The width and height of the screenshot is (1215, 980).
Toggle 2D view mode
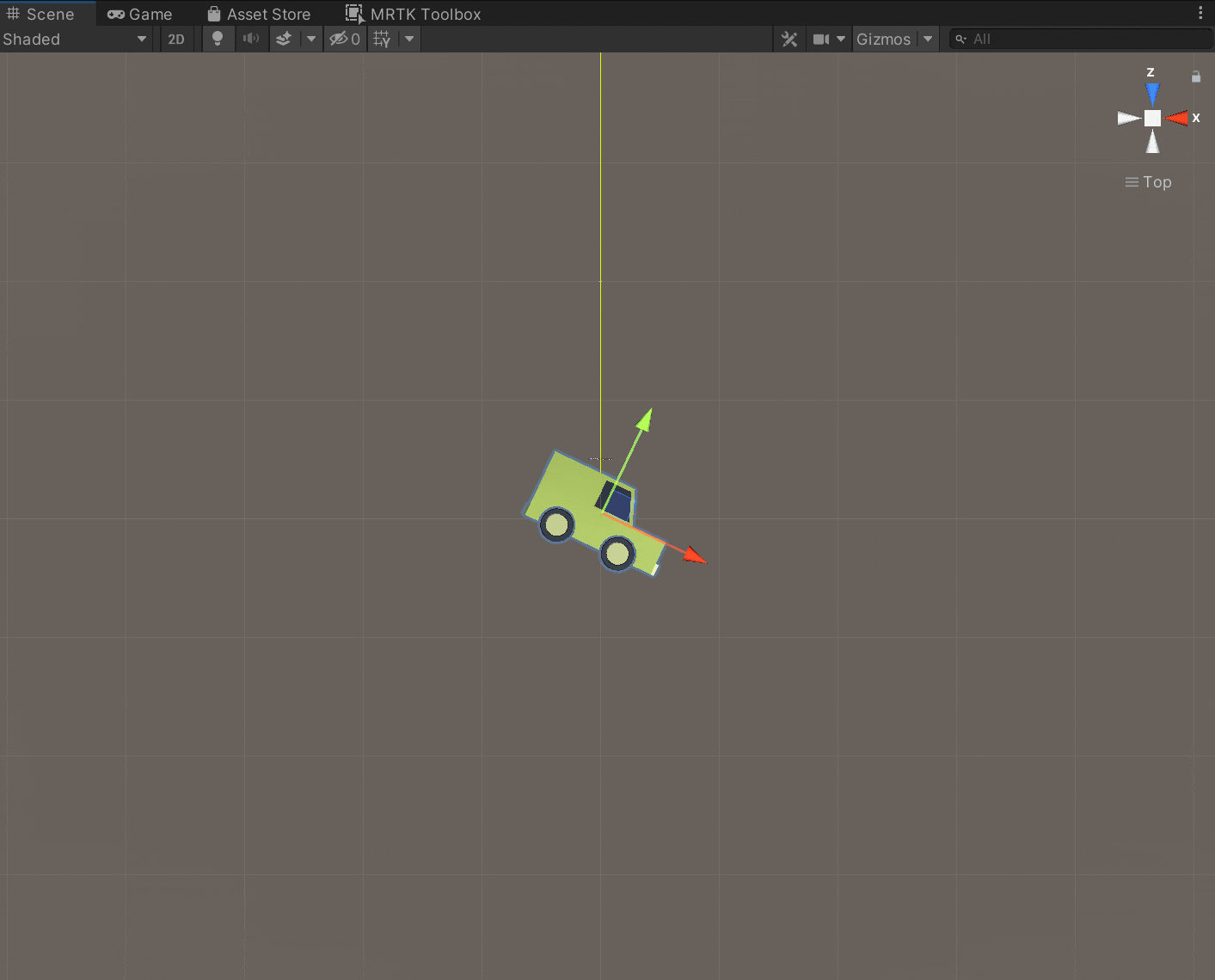(177, 39)
